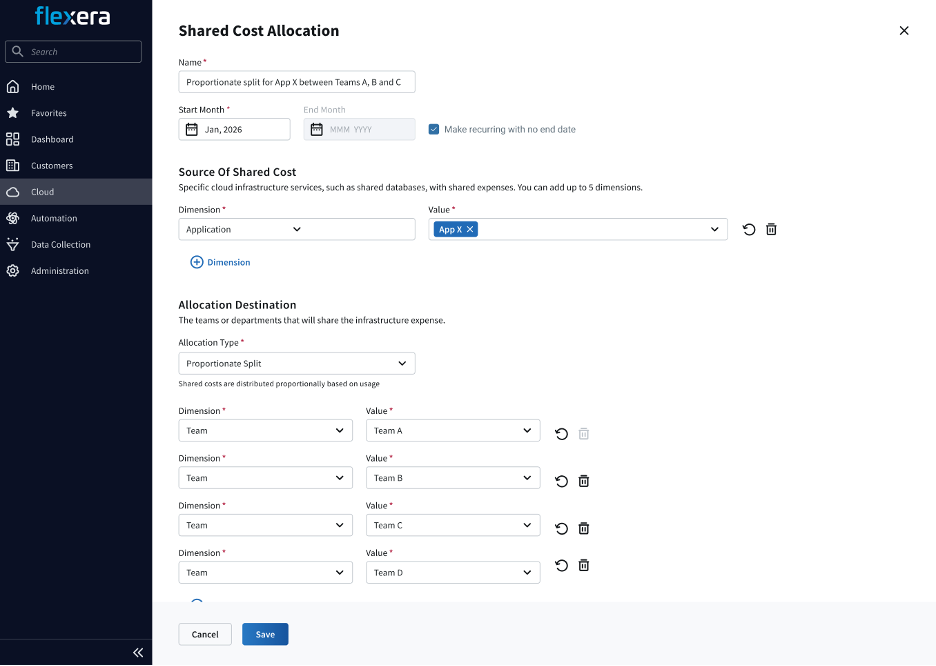Click the Cancel button

[205, 634]
